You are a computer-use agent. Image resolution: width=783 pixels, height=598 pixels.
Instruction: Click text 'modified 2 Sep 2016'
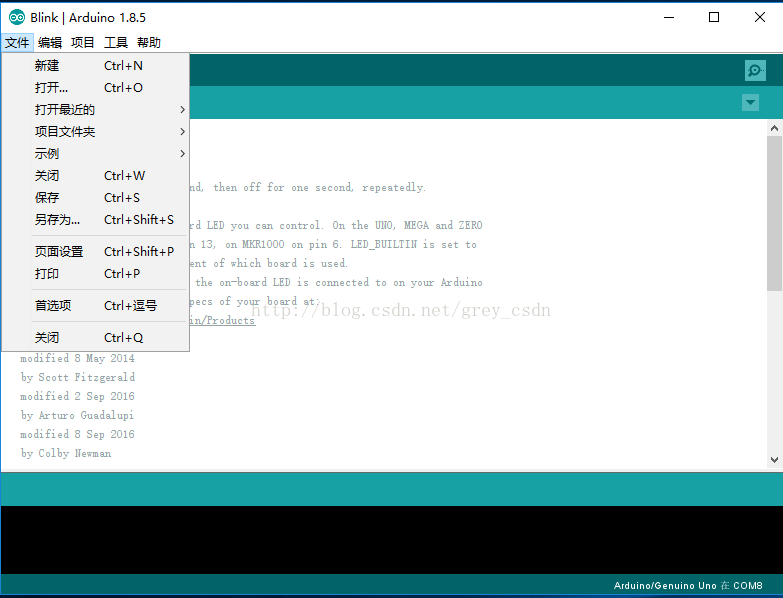click(x=77, y=396)
